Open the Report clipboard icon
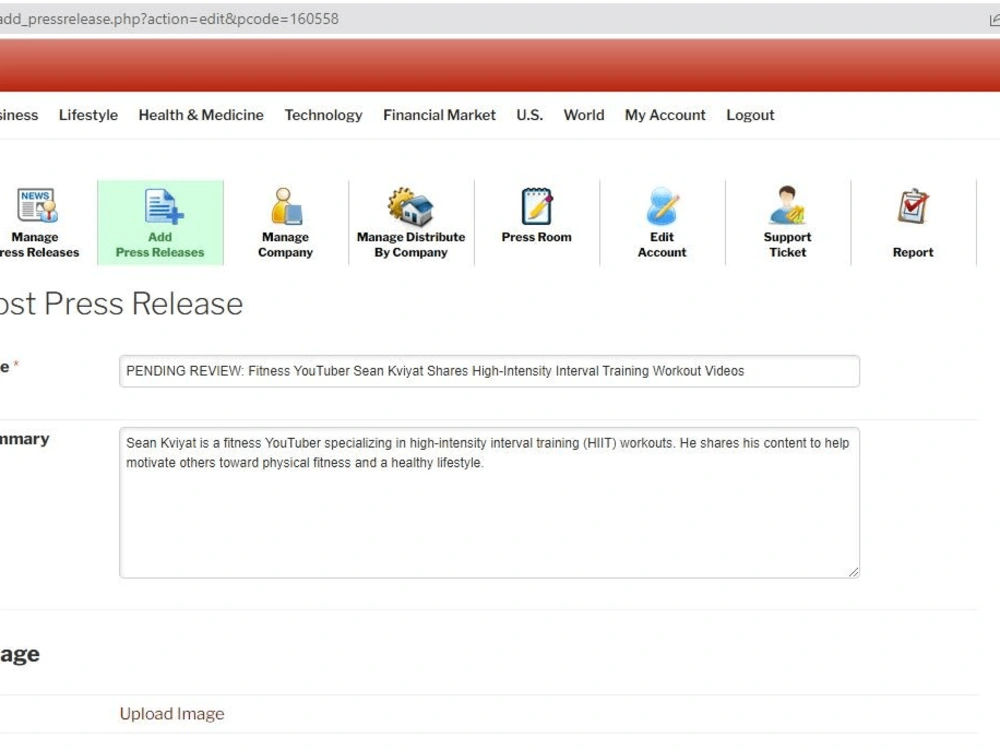 pos(913,206)
